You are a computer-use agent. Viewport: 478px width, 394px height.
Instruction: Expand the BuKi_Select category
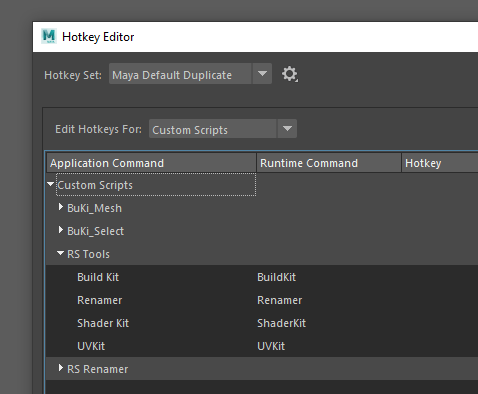(x=61, y=230)
